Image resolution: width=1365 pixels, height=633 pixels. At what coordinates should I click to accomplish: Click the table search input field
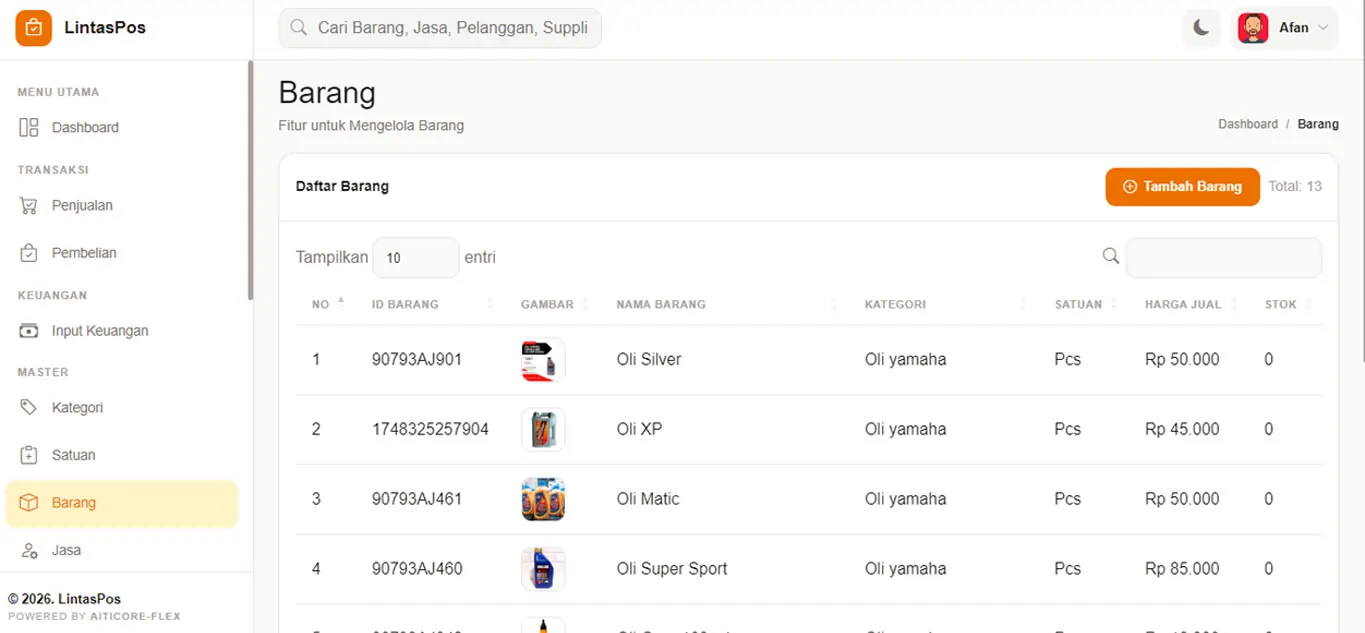tap(1223, 258)
